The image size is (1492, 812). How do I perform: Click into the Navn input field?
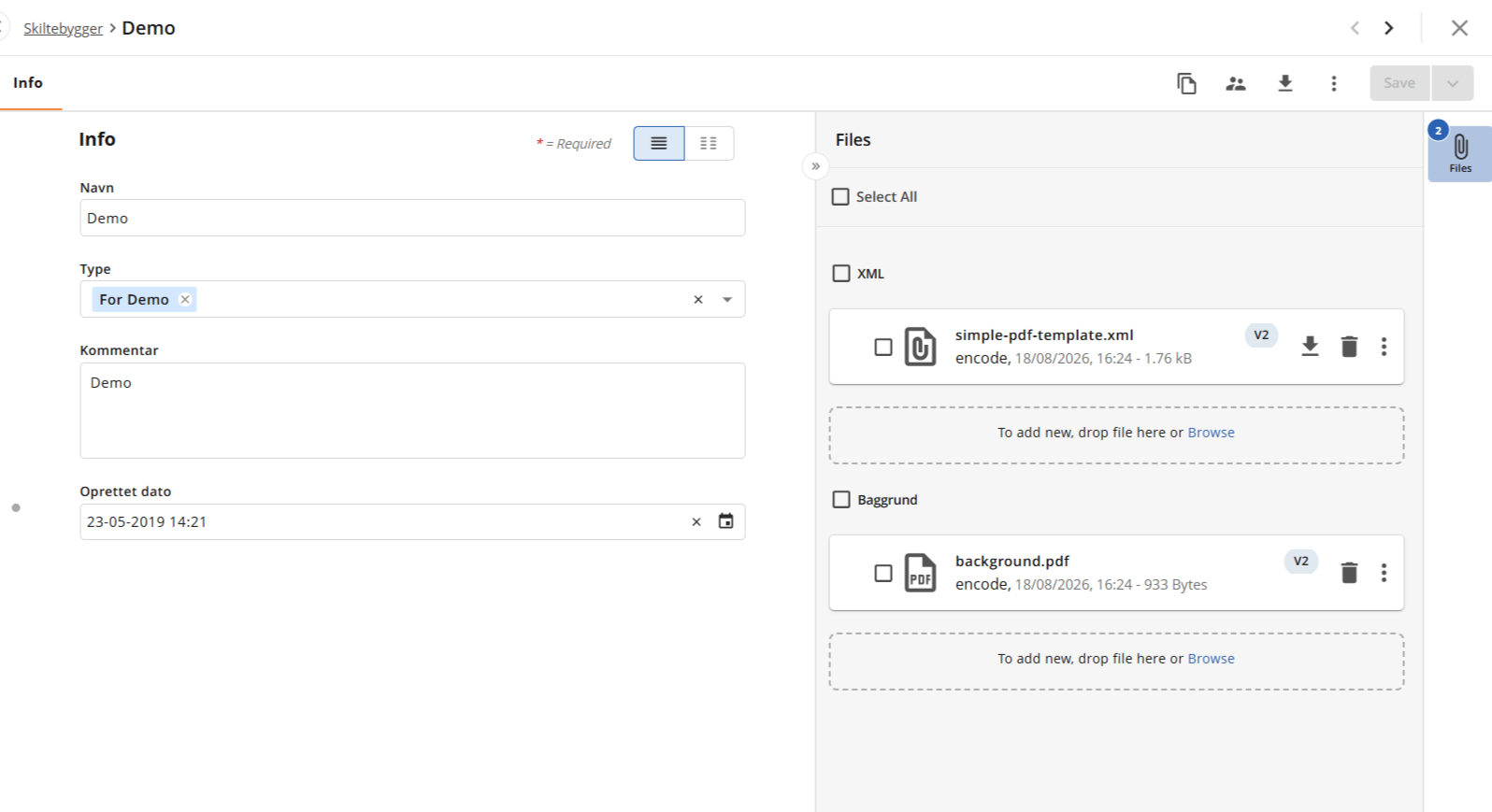pyautogui.click(x=412, y=218)
